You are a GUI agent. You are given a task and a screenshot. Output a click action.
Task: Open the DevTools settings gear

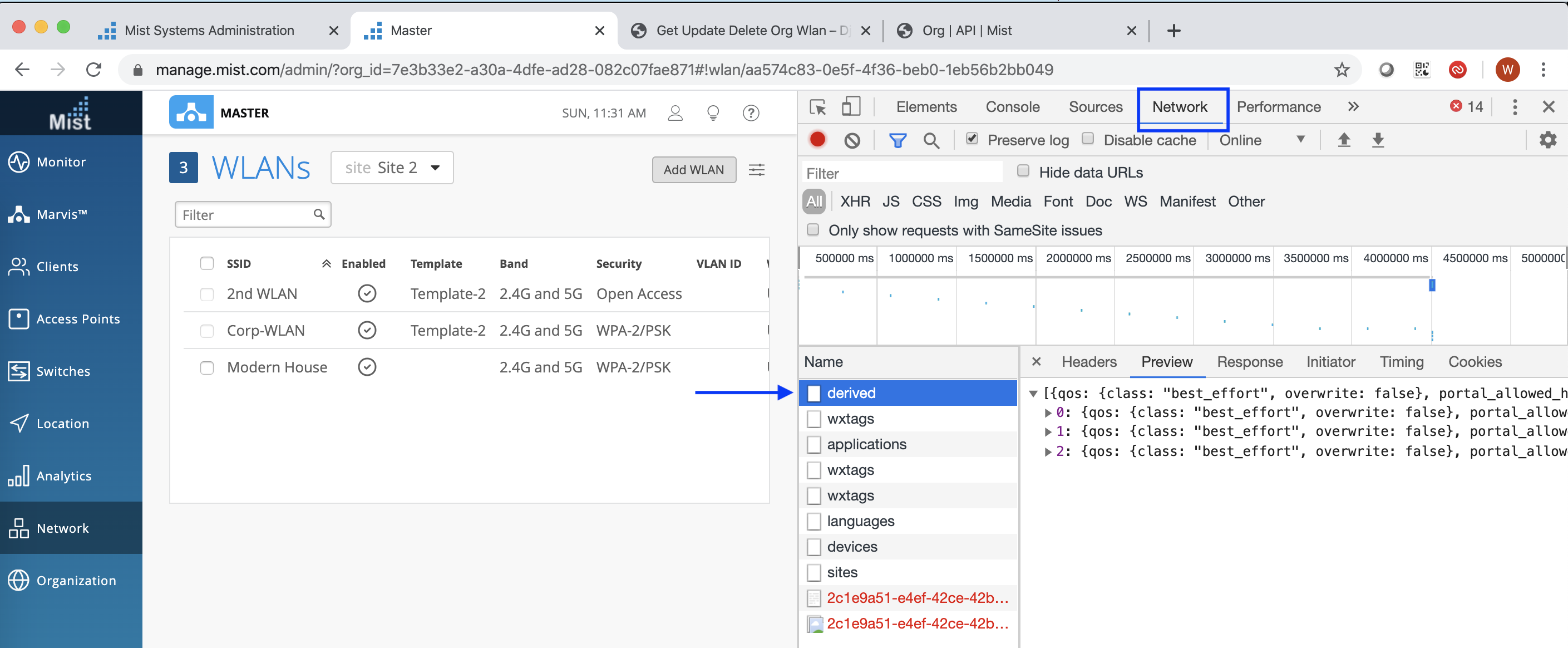click(x=1547, y=140)
